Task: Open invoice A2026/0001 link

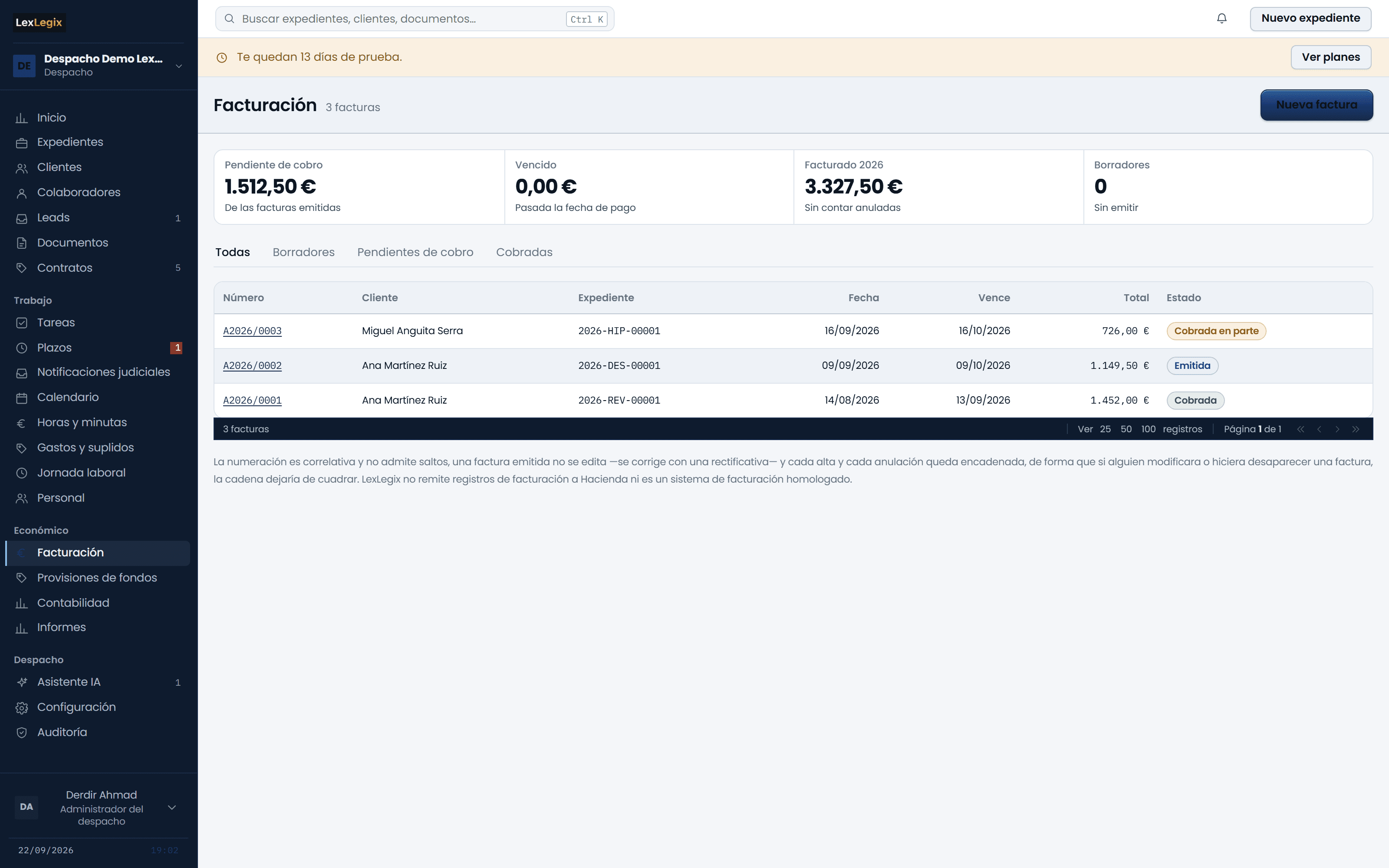Action: (x=252, y=400)
